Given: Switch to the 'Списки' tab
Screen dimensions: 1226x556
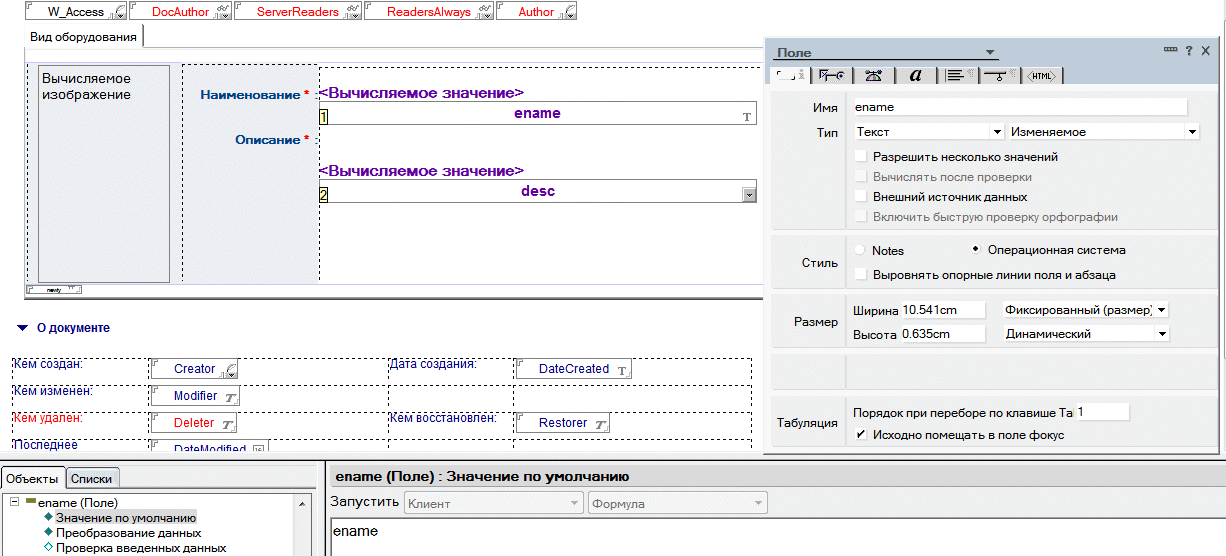Looking at the screenshot, I should [93, 479].
